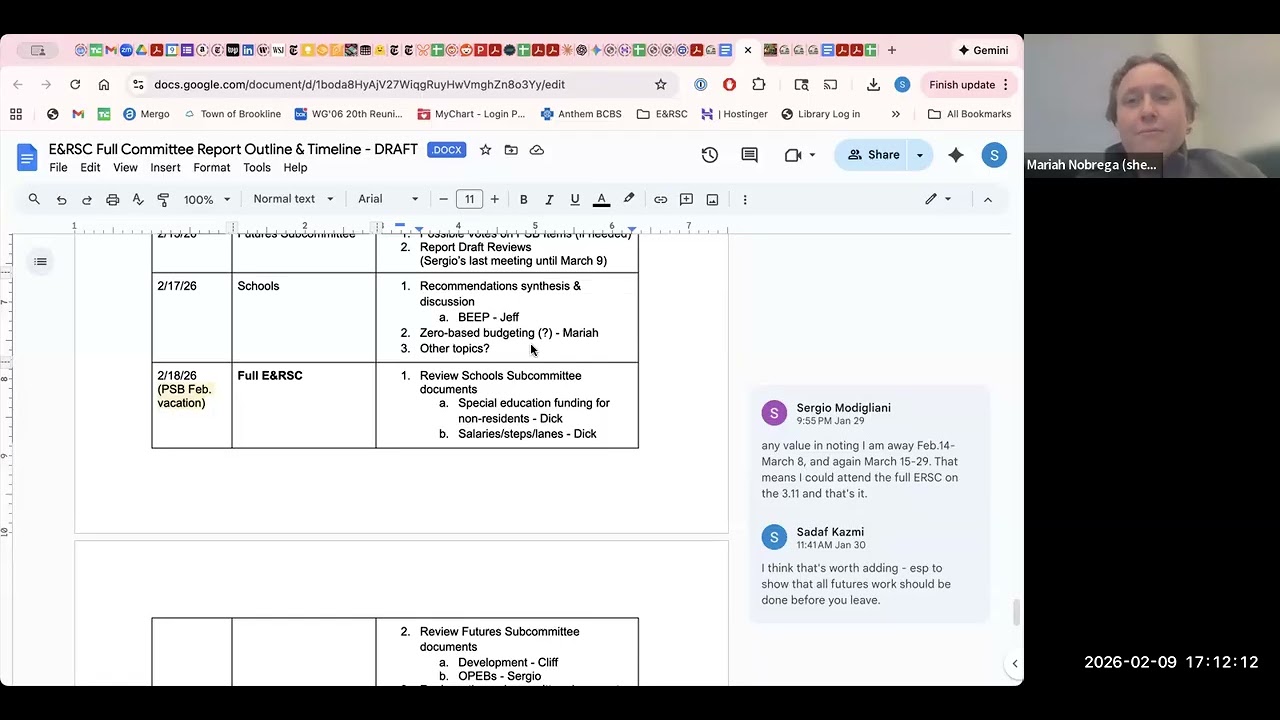The width and height of the screenshot is (1280, 720).
Task: Run spelling and grammar check
Action: 138,199
